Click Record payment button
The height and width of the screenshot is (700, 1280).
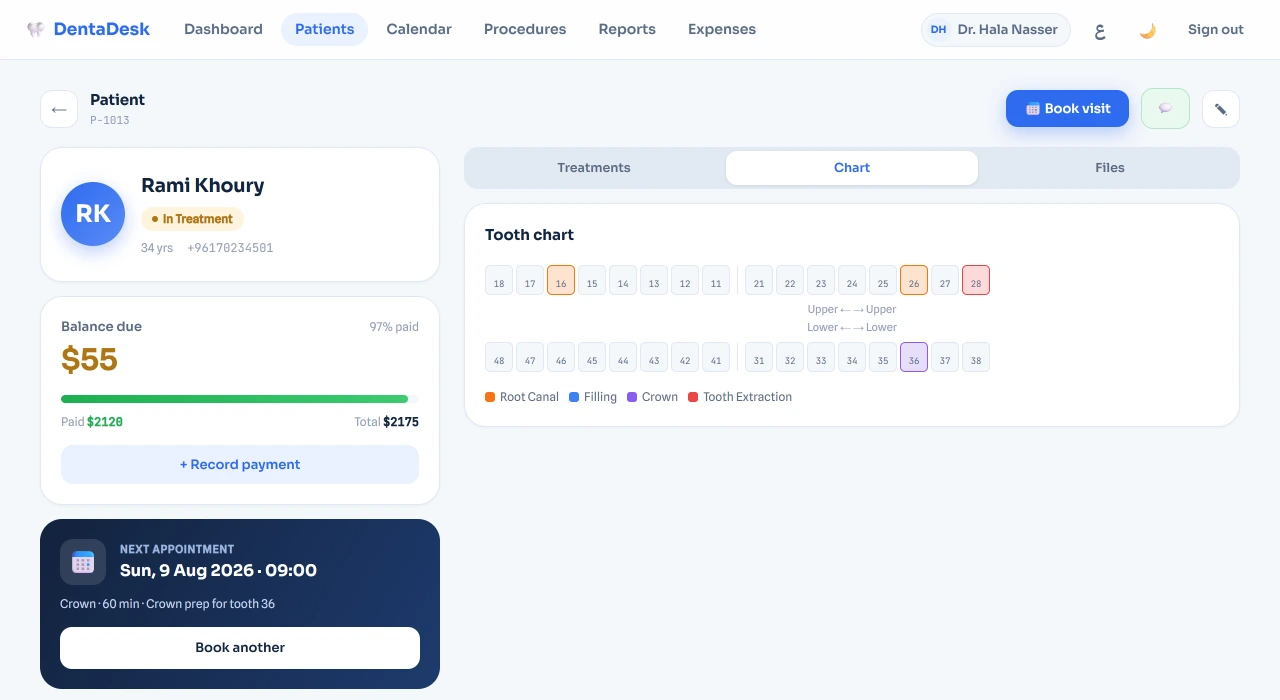(240, 465)
